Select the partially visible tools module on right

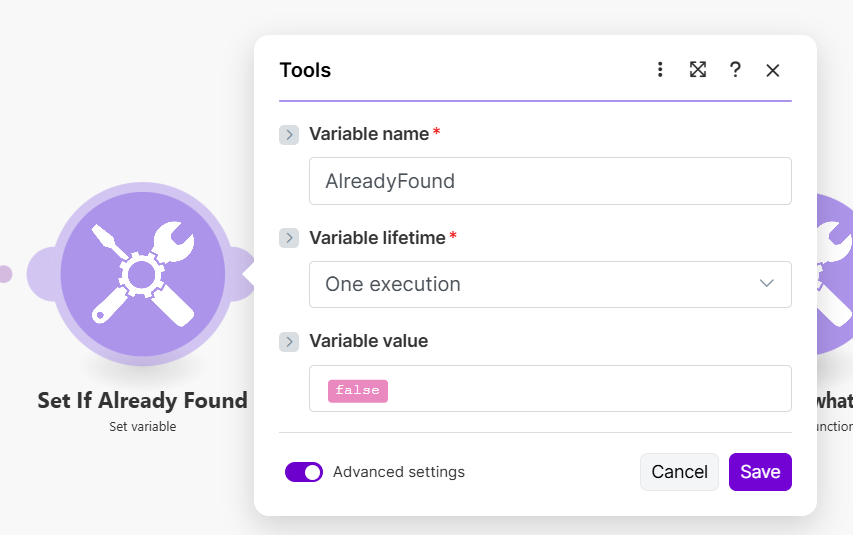click(834, 273)
